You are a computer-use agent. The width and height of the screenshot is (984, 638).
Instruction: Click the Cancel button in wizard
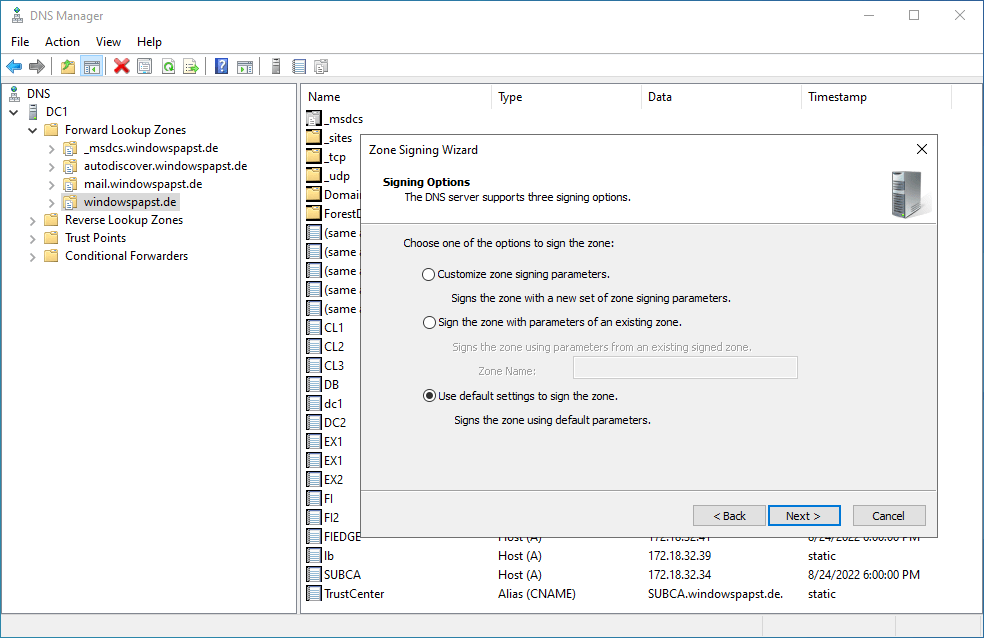pos(888,516)
